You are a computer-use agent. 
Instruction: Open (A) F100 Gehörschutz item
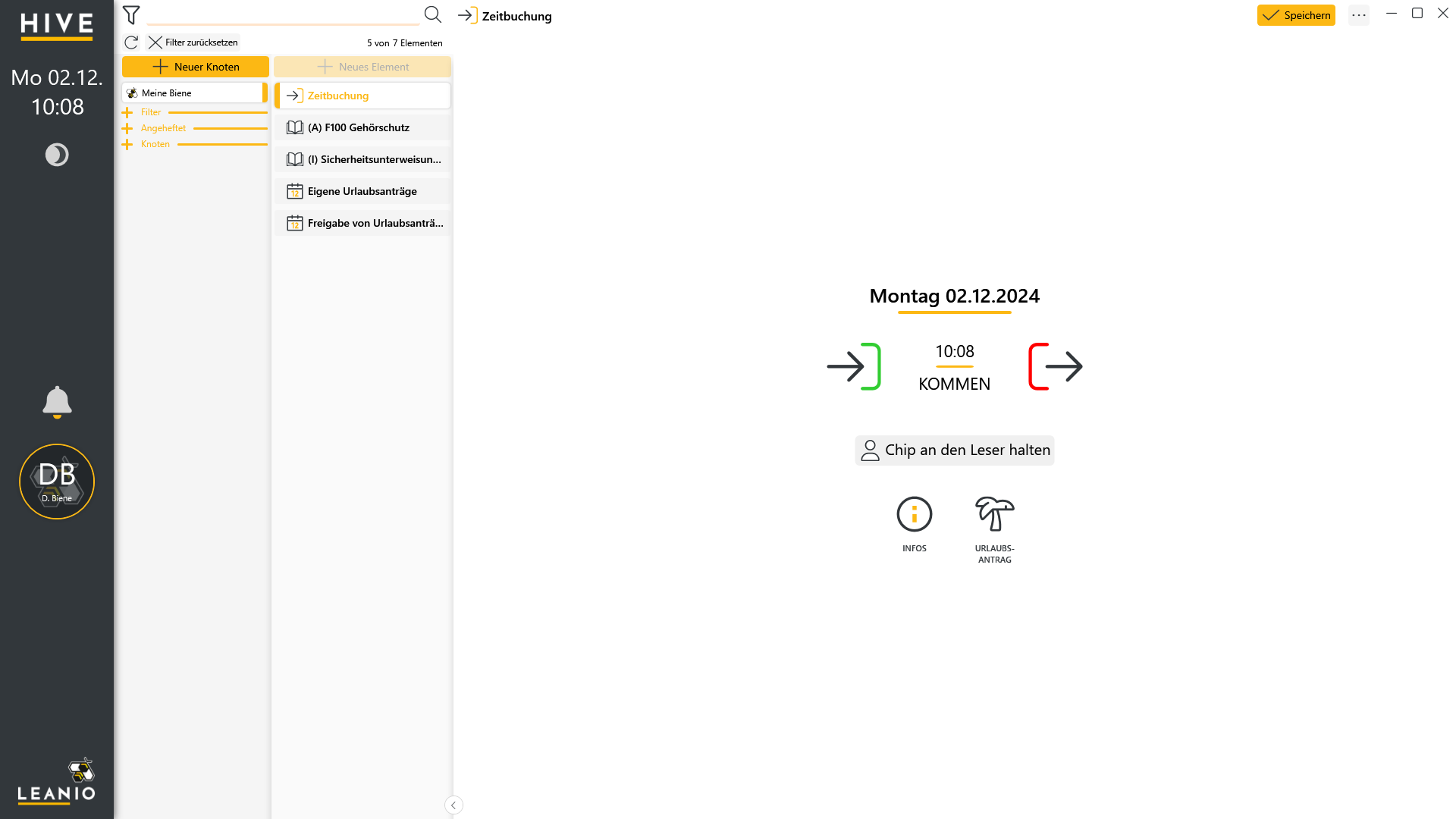coord(362,127)
